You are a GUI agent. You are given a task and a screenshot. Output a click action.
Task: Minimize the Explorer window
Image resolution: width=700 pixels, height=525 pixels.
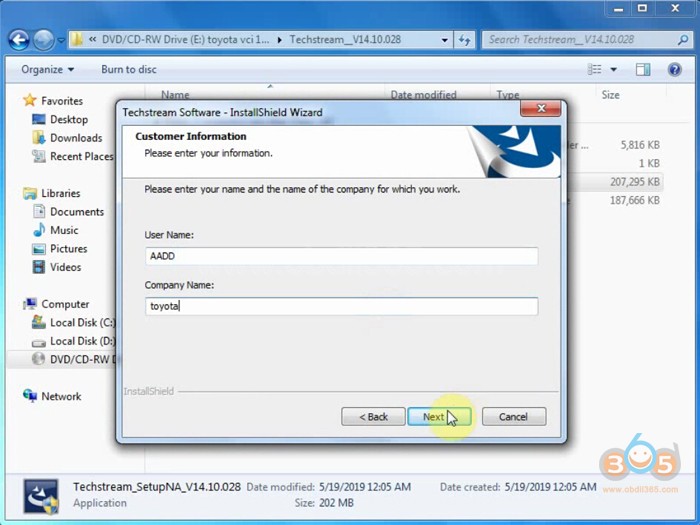[x=618, y=8]
